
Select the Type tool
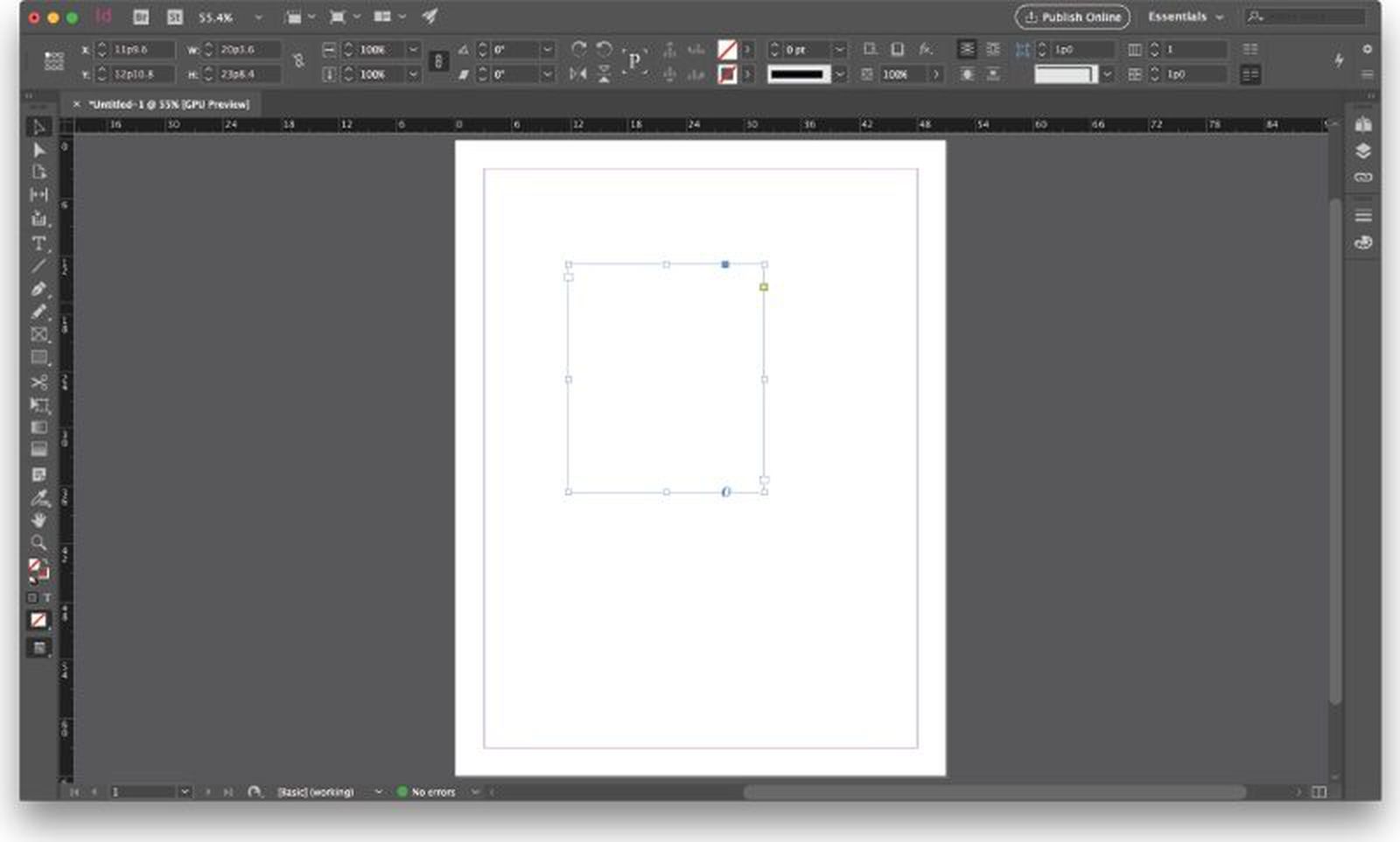[38, 243]
